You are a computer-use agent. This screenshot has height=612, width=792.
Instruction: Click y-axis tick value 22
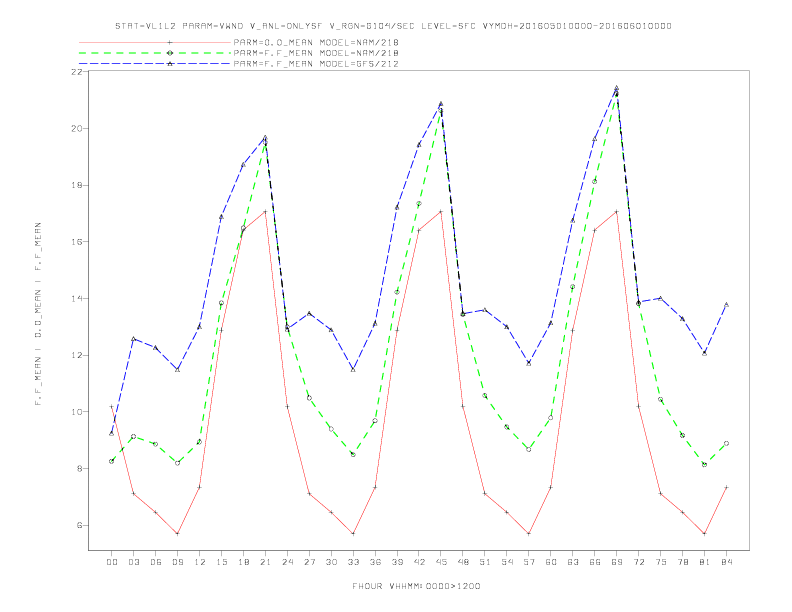click(77, 72)
